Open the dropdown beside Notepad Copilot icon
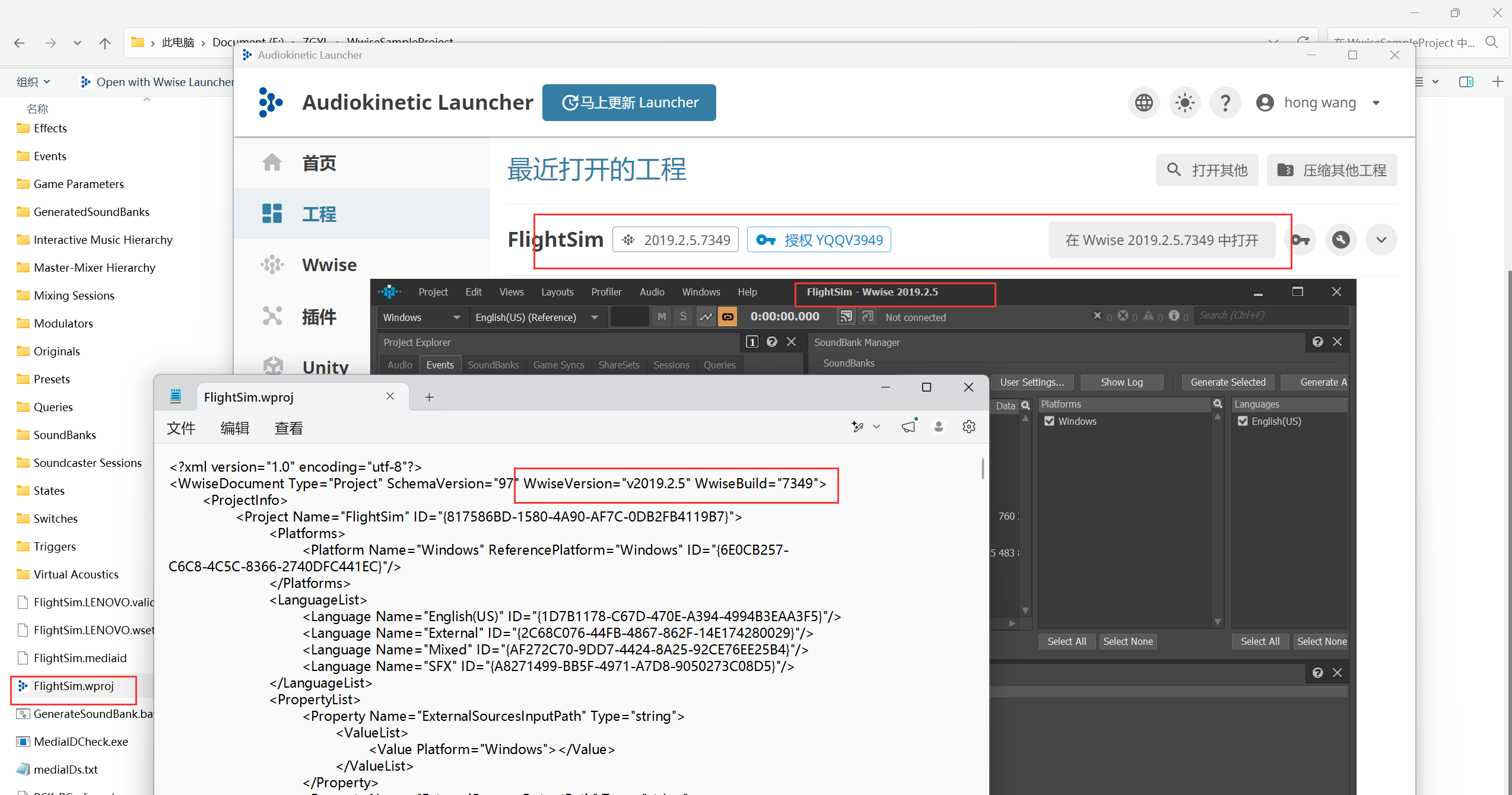The image size is (1512, 795). [876, 427]
